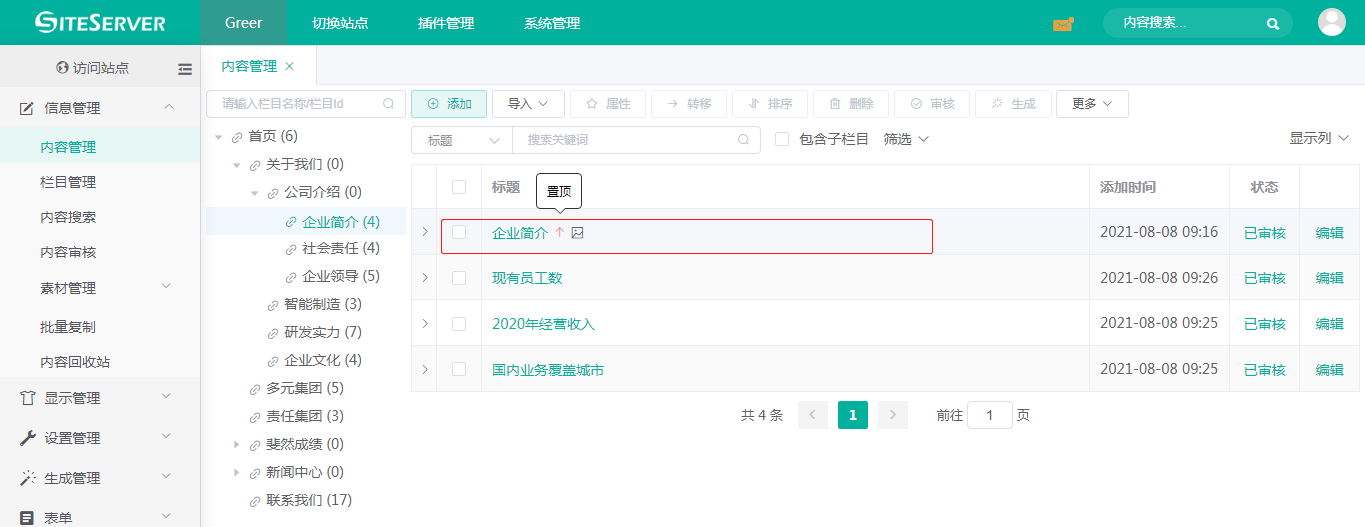Image resolution: width=1365 pixels, height=527 pixels.
Task: Click the image icon beside 企业简介 title
Action: (577, 233)
